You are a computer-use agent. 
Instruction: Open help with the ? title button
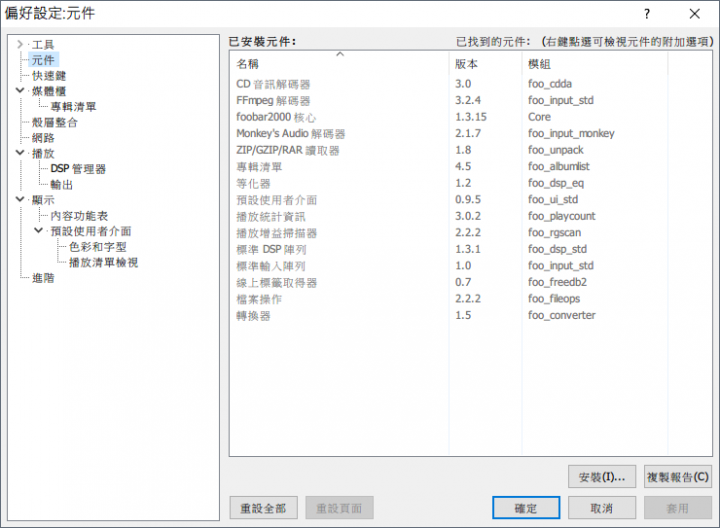647,14
